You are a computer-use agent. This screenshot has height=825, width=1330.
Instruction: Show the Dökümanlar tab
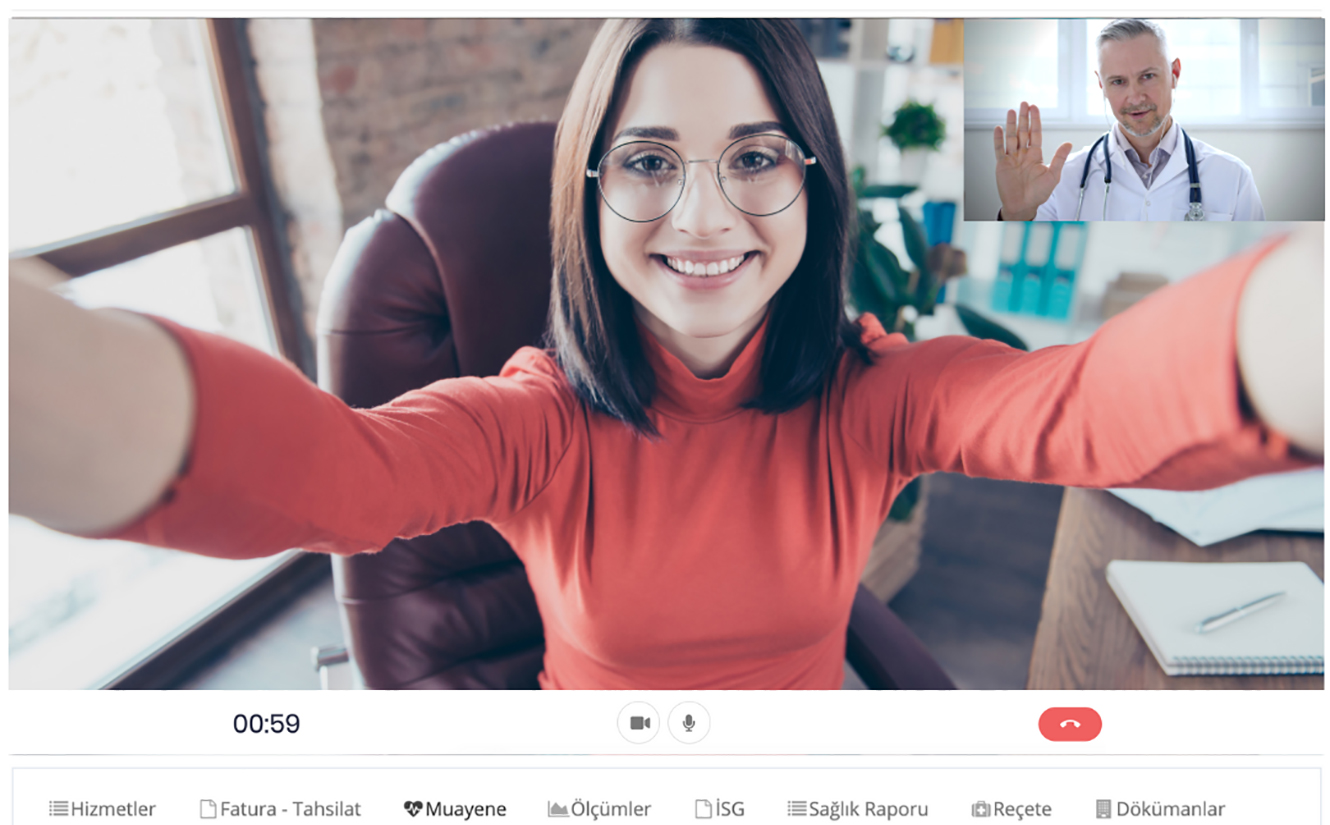click(1170, 809)
